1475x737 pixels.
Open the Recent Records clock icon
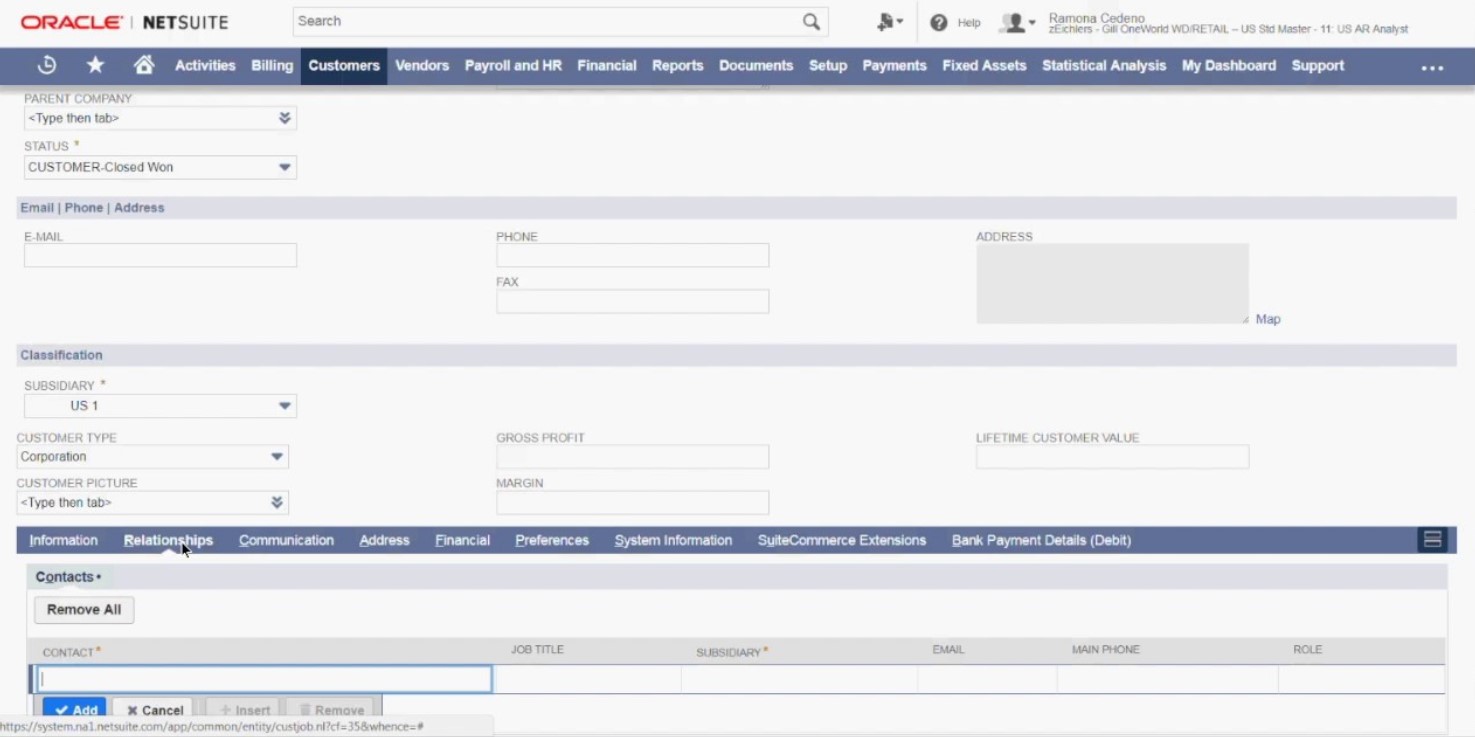pyautogui.click(x=46, y=65)
